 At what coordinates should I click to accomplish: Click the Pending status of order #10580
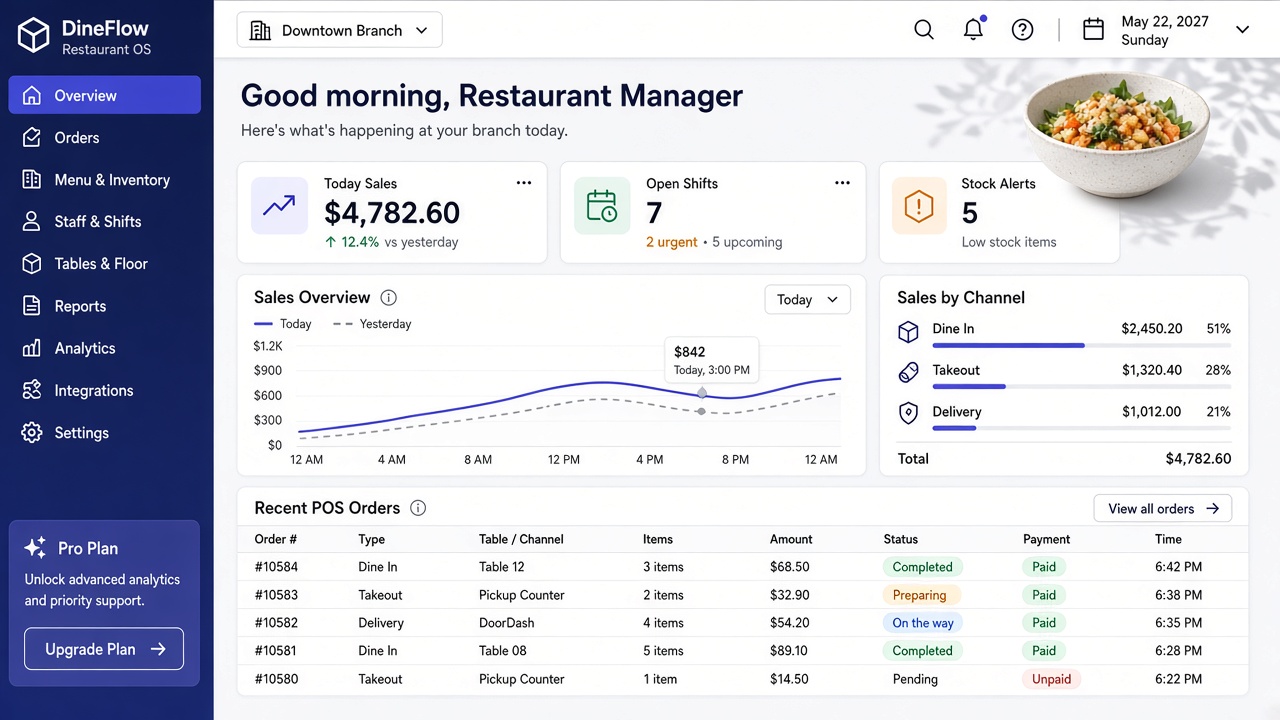pos(915,679)
